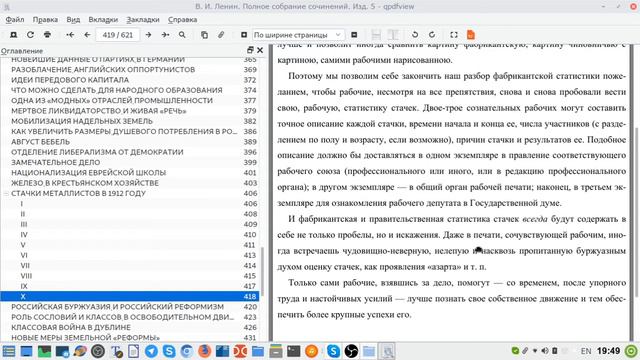Click the Refresh document icon
Screen dimensions: 640x360
[x=30, y=35]
